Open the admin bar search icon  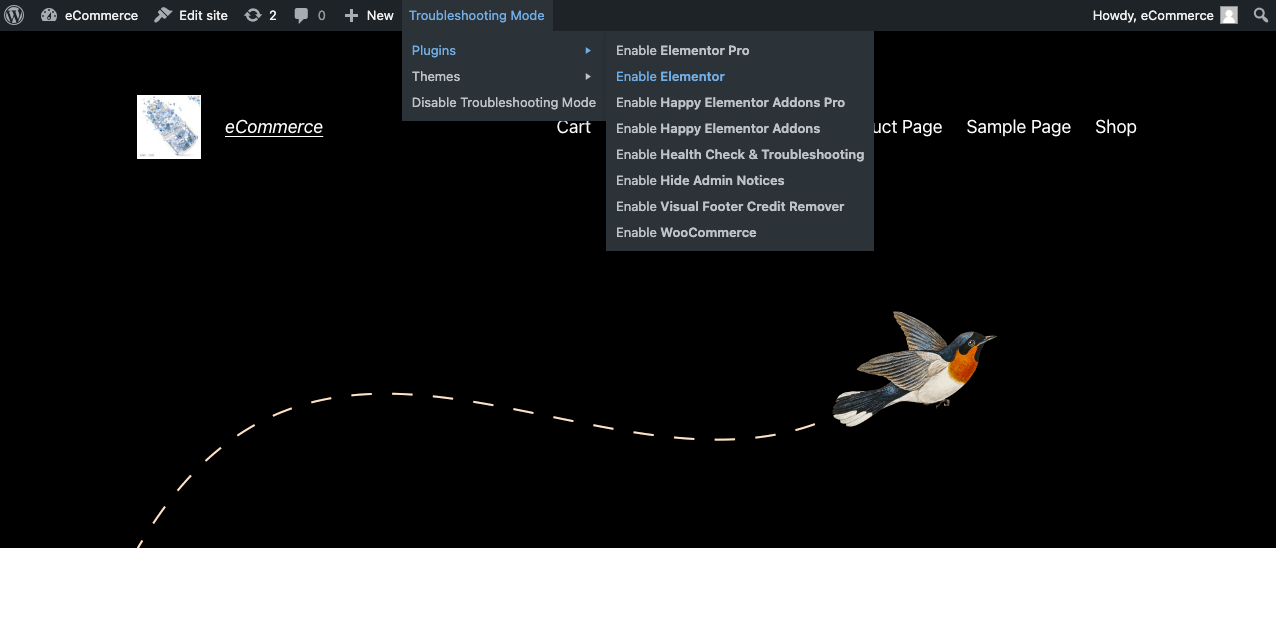click(x=1260, y=15)
